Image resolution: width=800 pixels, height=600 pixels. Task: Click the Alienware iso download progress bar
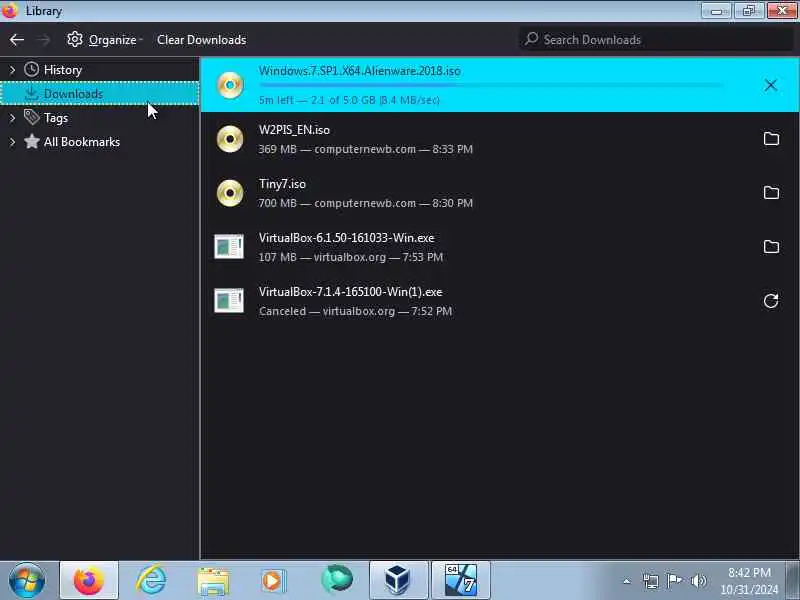490,85
